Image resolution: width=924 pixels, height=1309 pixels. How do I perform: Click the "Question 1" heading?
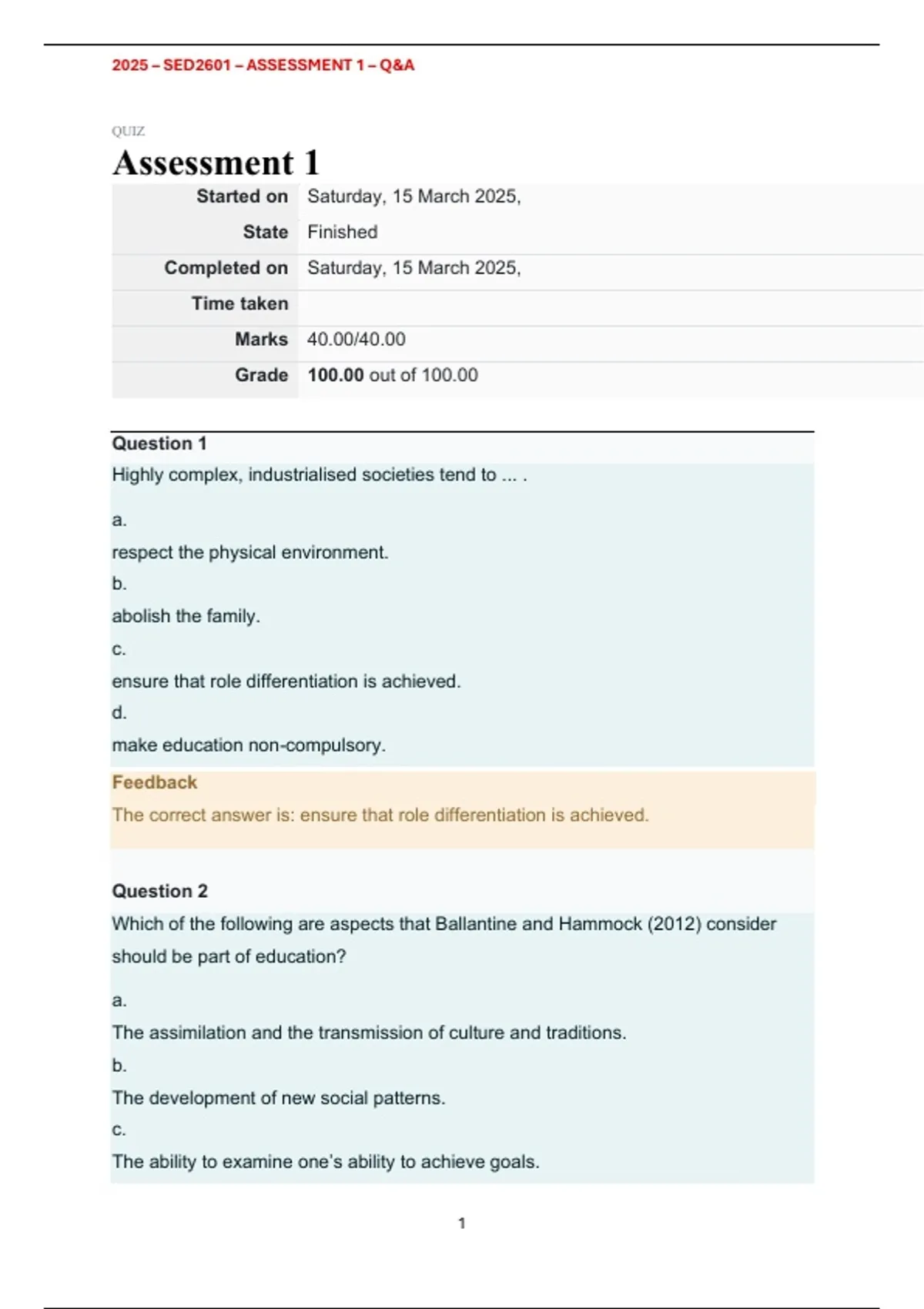[x=159, y=444]
